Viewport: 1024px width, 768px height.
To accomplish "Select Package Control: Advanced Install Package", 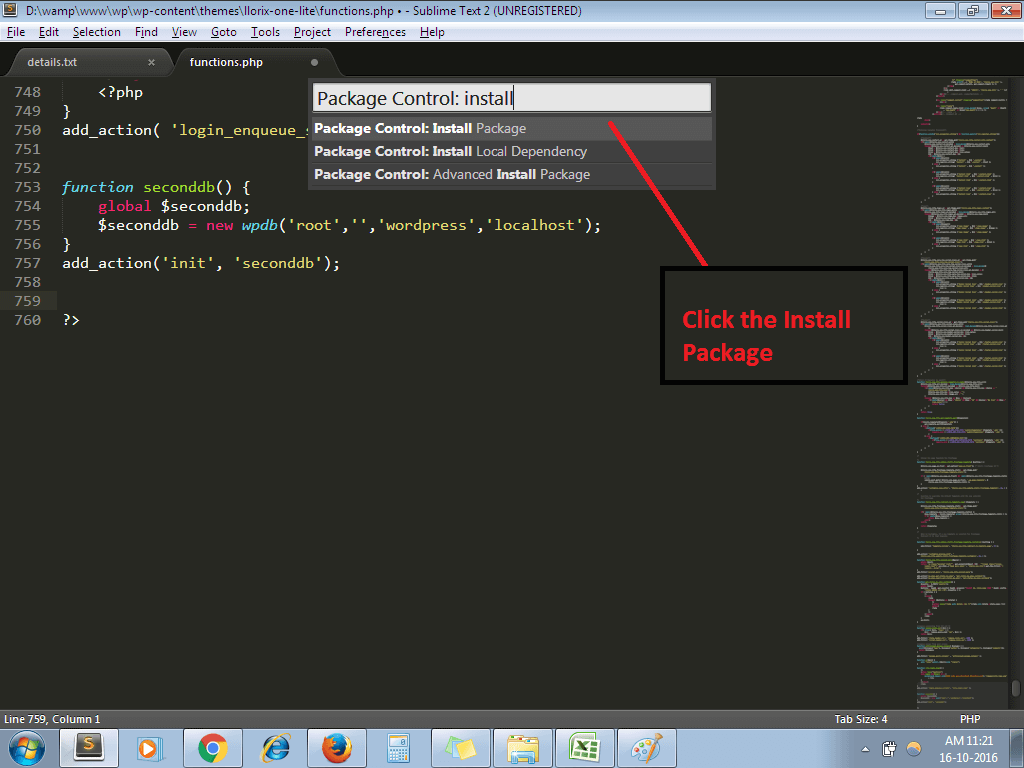I will [512, 174].
